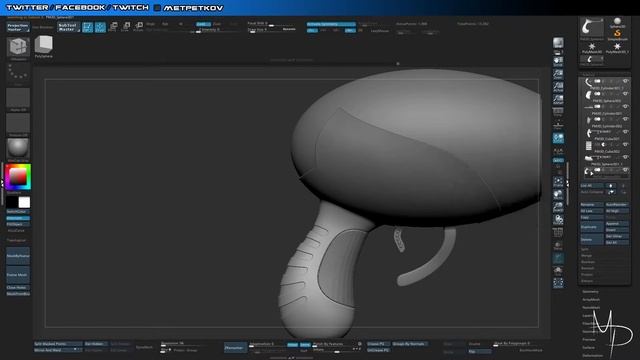
Task: Open the Alpha Off selector
Action: point(18,99)
